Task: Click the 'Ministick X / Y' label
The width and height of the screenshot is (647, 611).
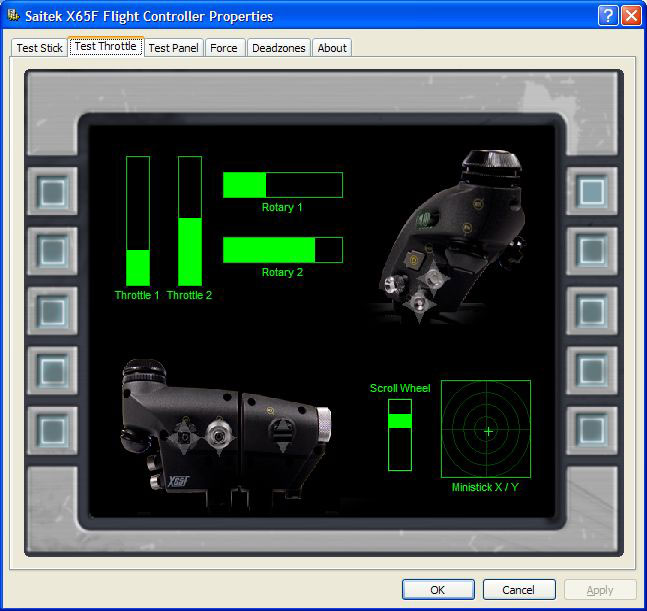Action: 485,487
